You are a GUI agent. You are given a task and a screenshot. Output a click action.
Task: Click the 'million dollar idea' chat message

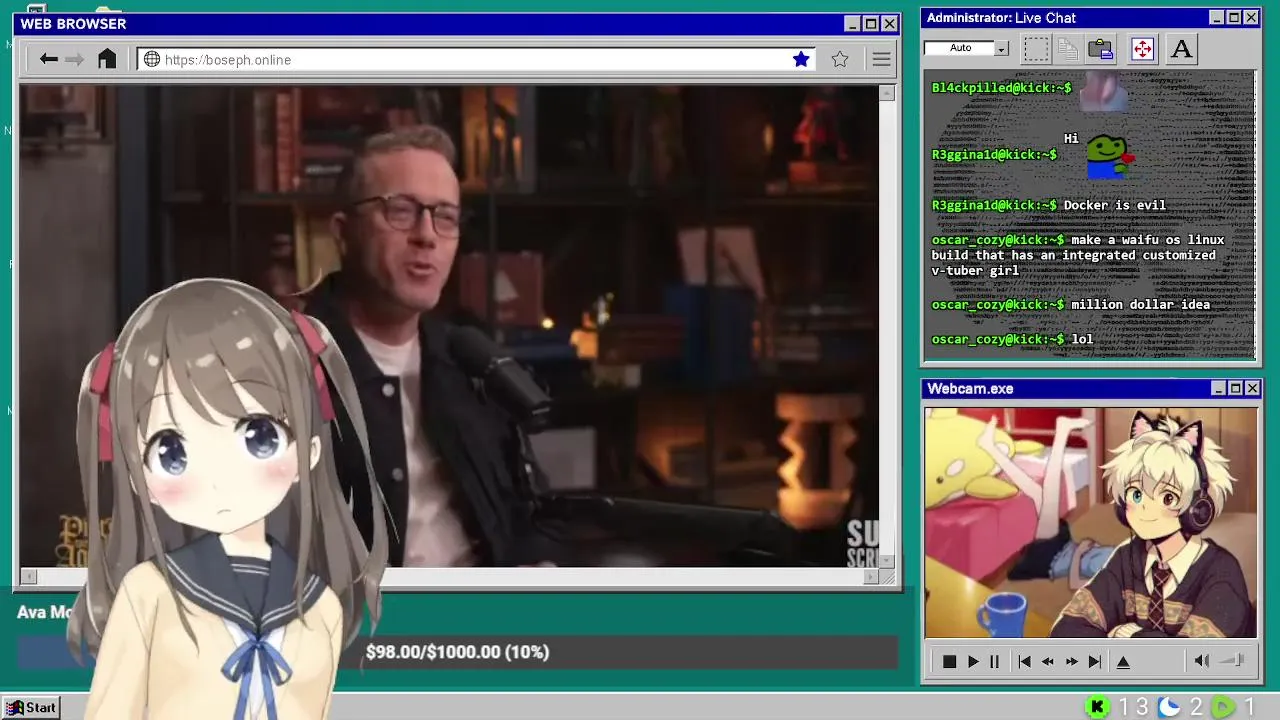tap(1140, 304)
